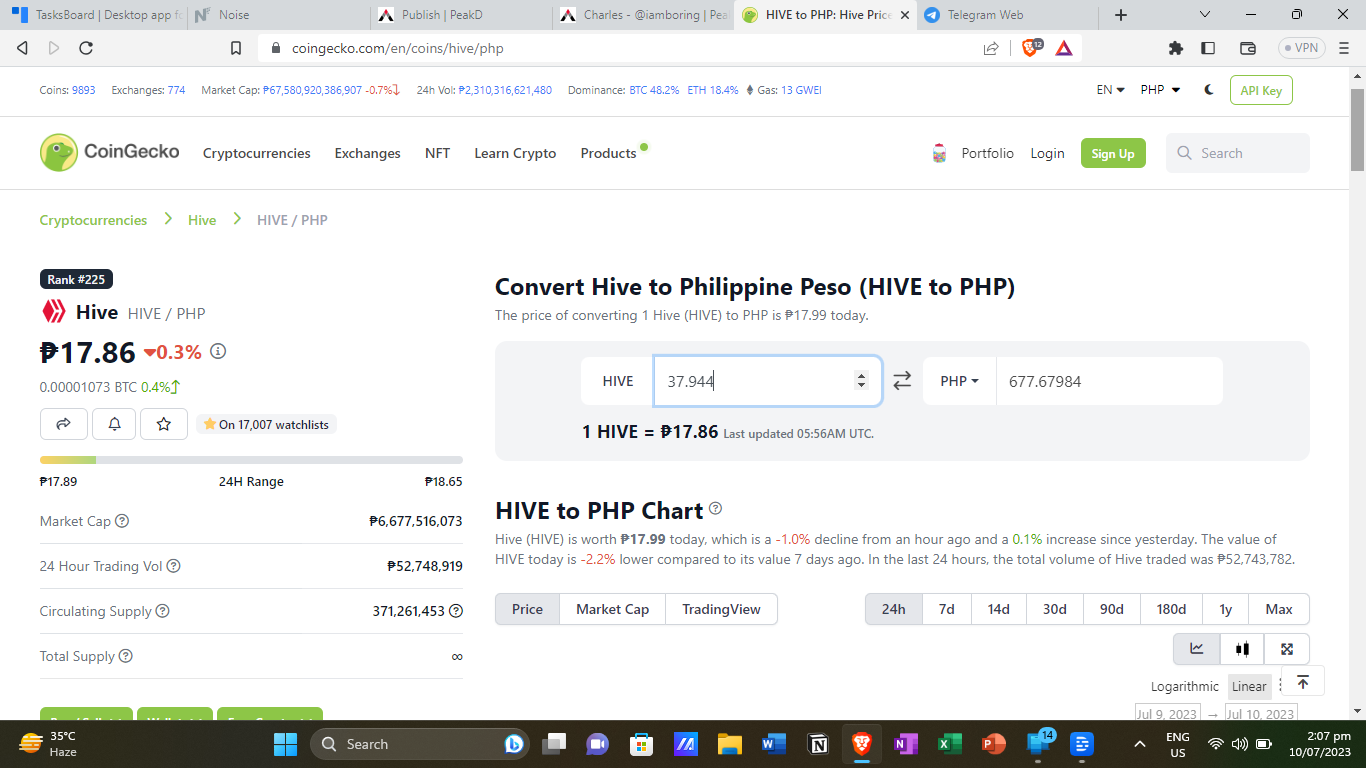
Task: Expand the chart to fullscreen
Action: point(1287,649)
